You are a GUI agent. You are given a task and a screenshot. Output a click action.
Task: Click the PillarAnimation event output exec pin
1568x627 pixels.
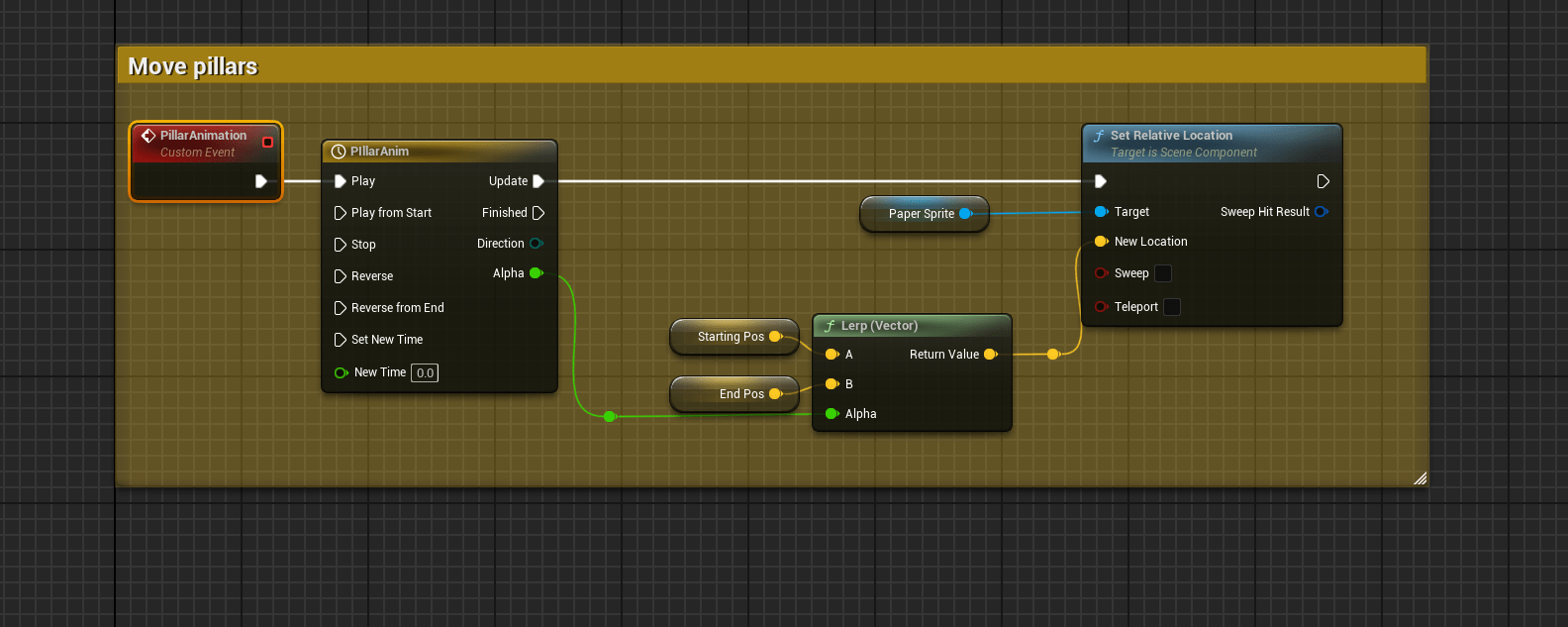click(261, 181)
